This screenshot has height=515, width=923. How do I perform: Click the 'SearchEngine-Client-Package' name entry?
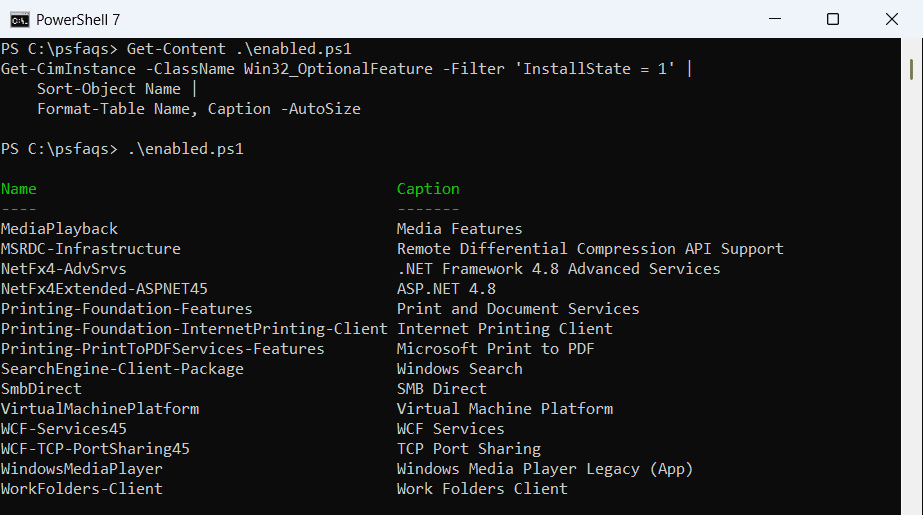[122, 369]
